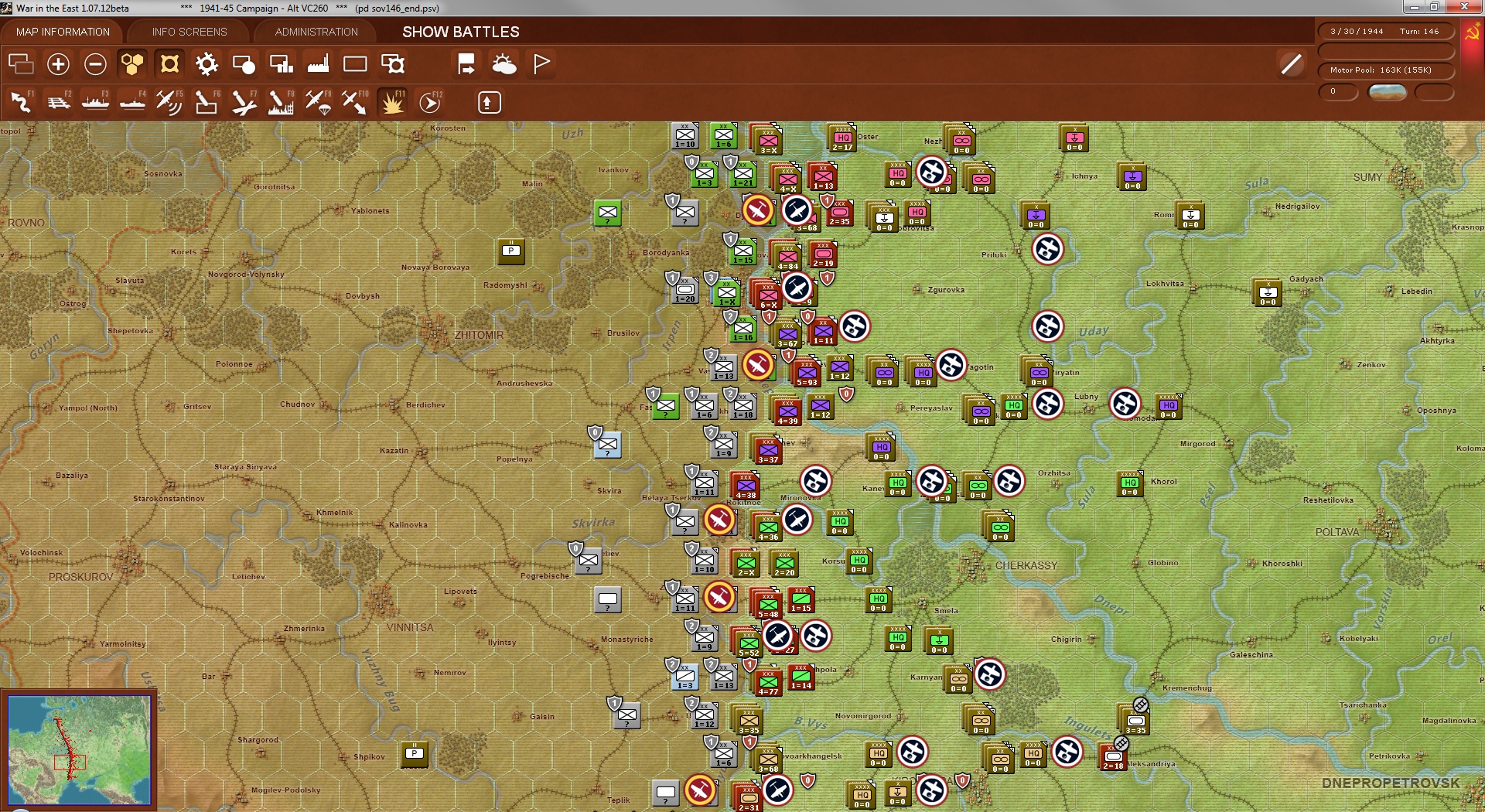Click the DNEPROPETROVSK city label
Screen dimensions: 1485x812
pyautogui.click(x=1391, y=783)
